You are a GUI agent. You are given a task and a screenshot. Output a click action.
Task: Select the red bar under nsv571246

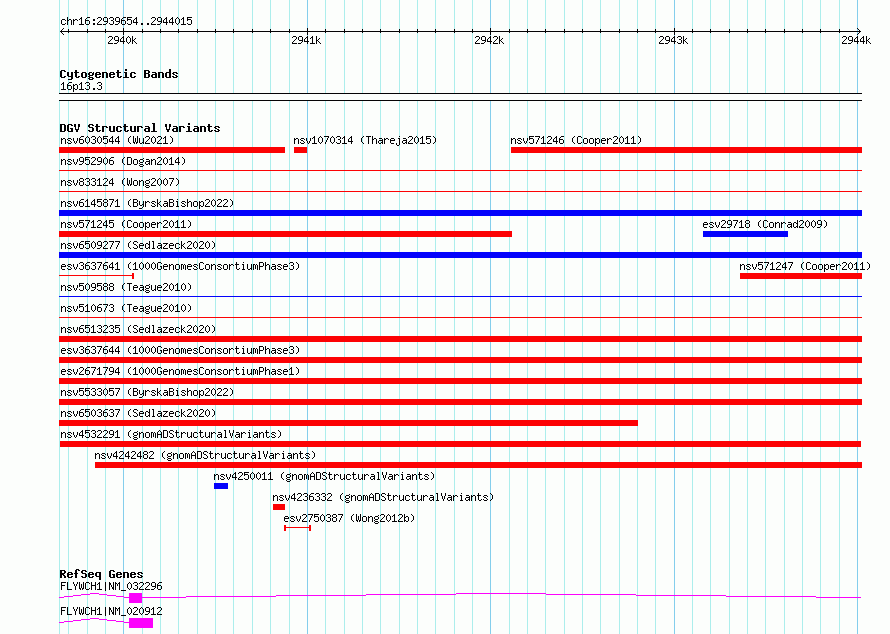click(x=686, y=150)
